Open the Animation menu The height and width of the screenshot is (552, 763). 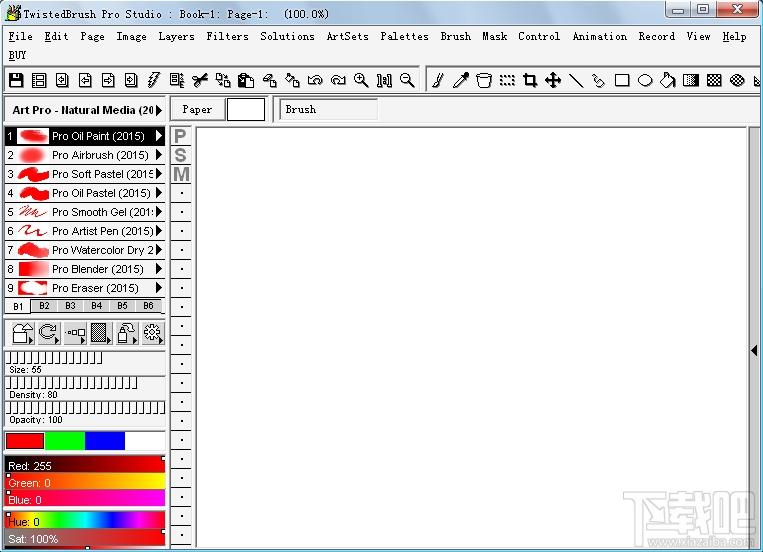[x=600, y=37]
